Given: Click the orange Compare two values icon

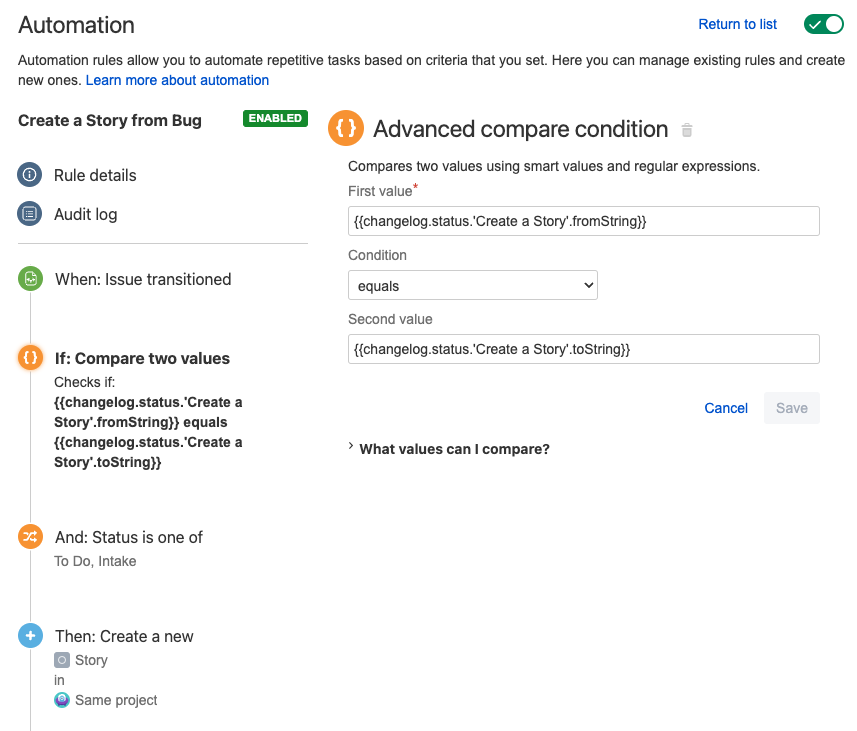Looking at the screenshot, I should pyautogui.click(x=31, y=358).
